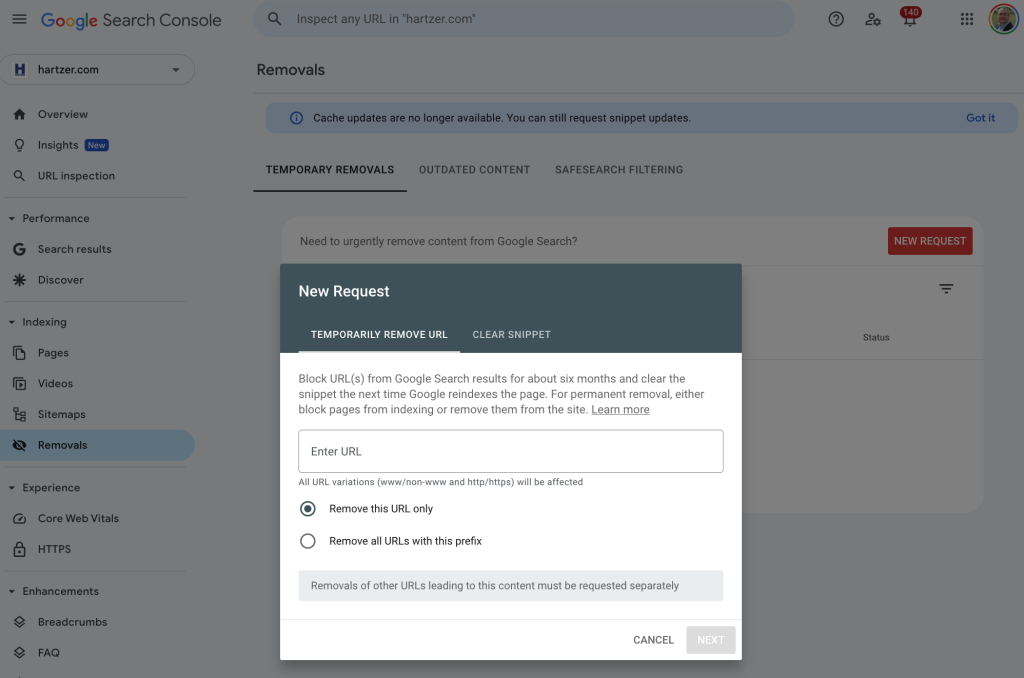Open Sitemaps page
Viewport: 1024px width, 678px height.
coord(61,414)
